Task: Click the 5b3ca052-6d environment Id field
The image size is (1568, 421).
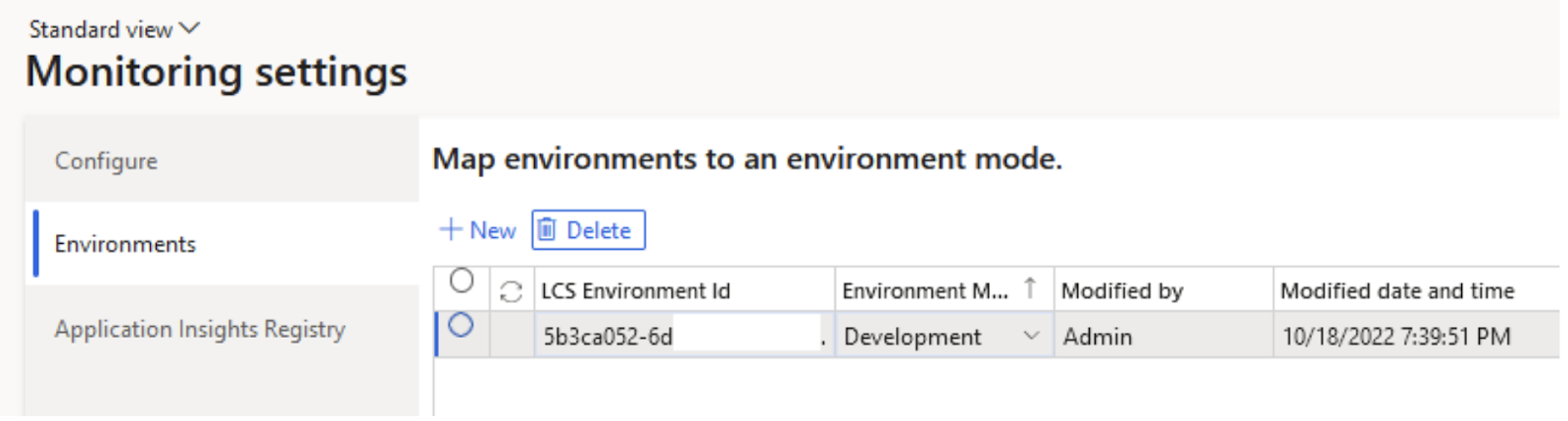Action: (676, 337)
